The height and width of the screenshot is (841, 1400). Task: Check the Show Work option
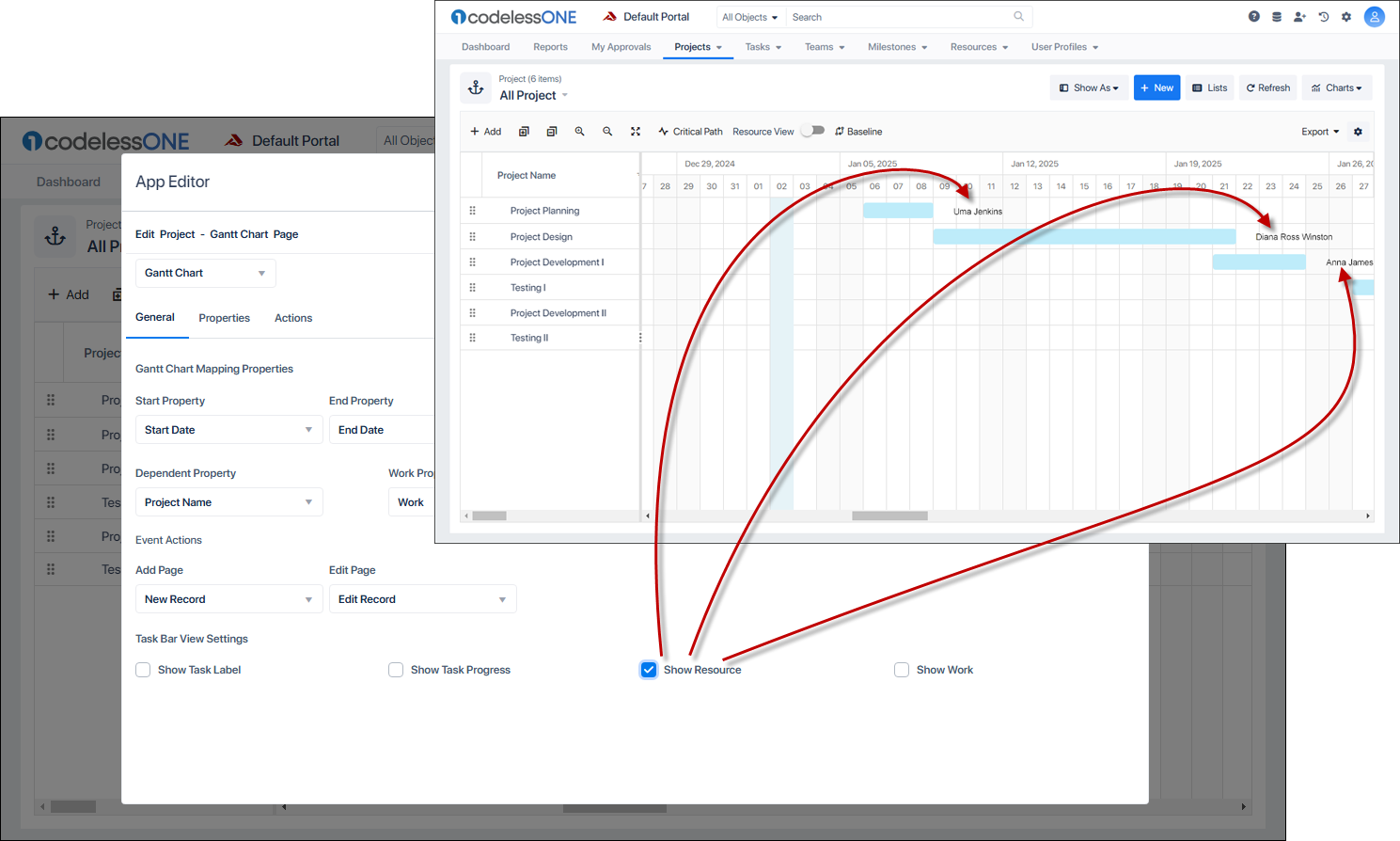pos(902,670)
